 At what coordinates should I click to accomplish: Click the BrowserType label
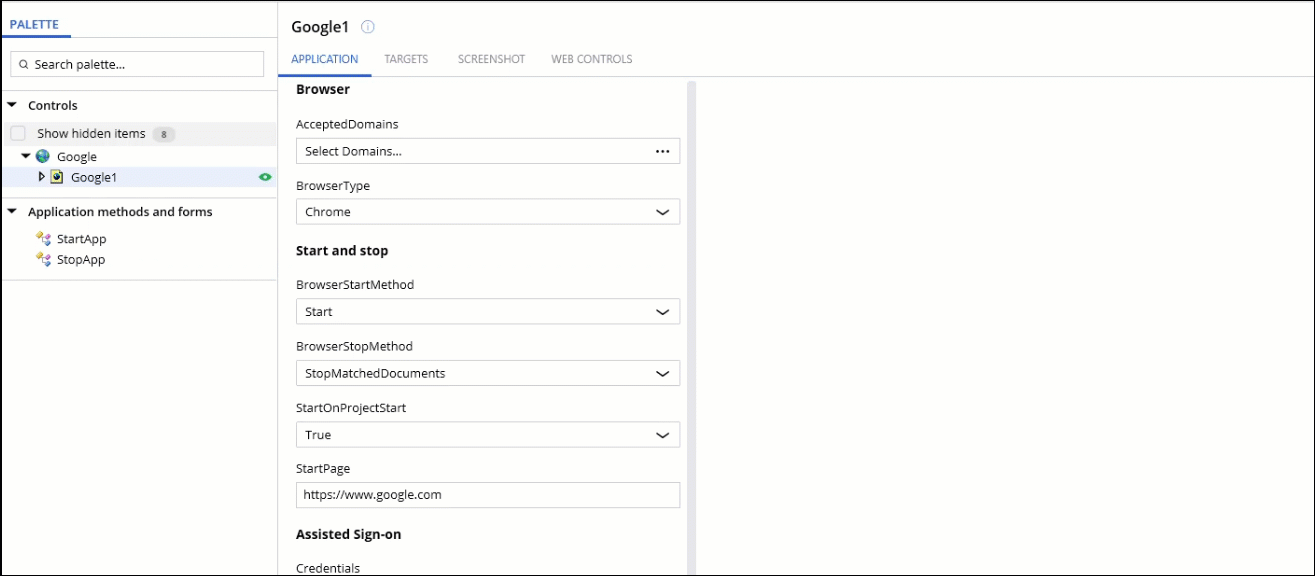coord(333,186)
